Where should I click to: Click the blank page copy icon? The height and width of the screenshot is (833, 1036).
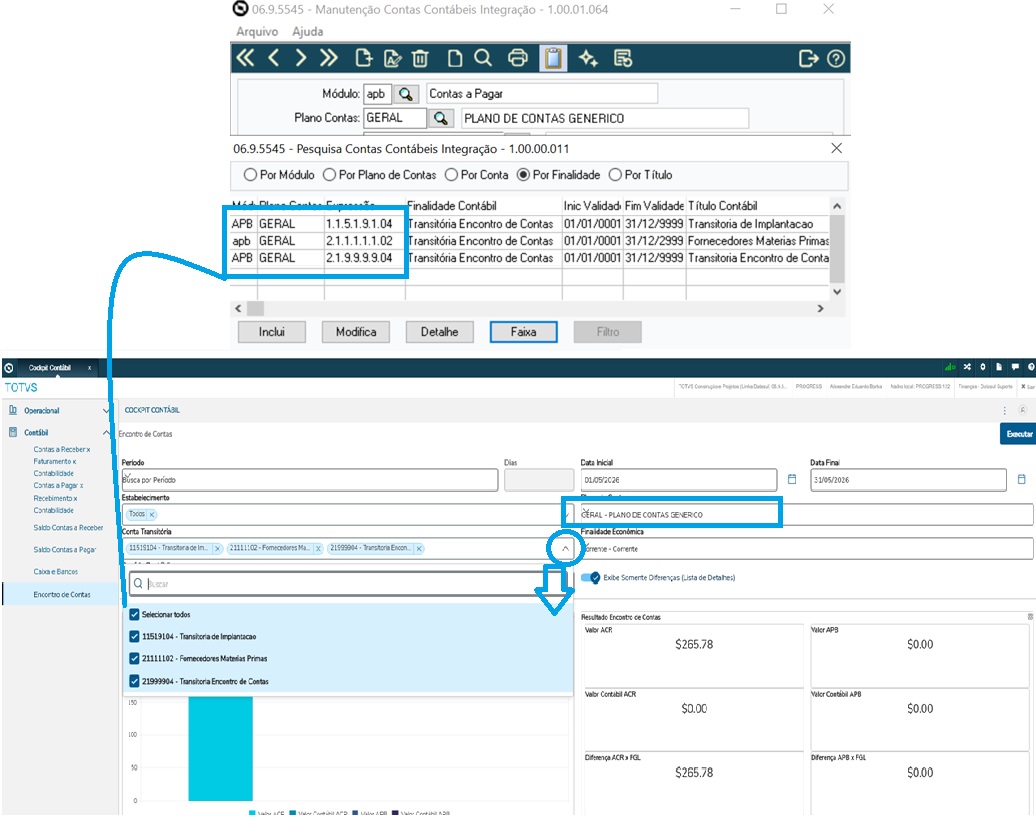tap(455, 58)
